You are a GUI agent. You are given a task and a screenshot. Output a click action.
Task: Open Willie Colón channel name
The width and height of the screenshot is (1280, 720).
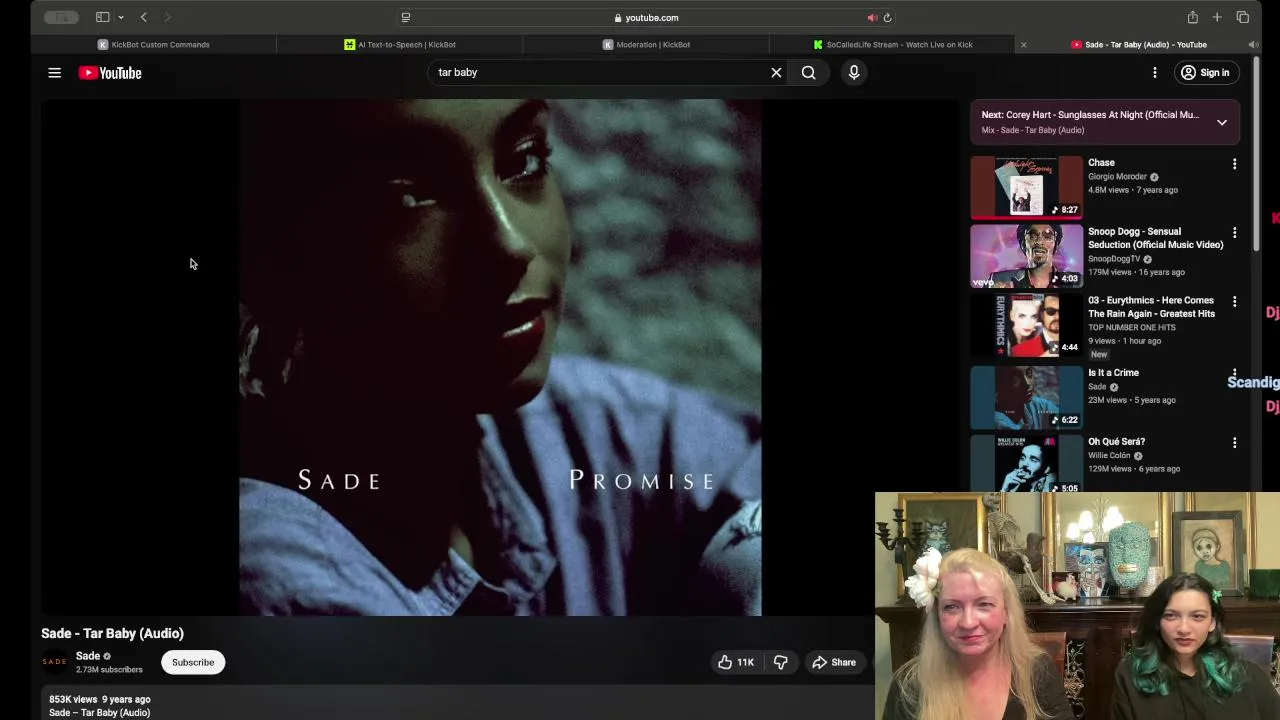[1109, 455]
